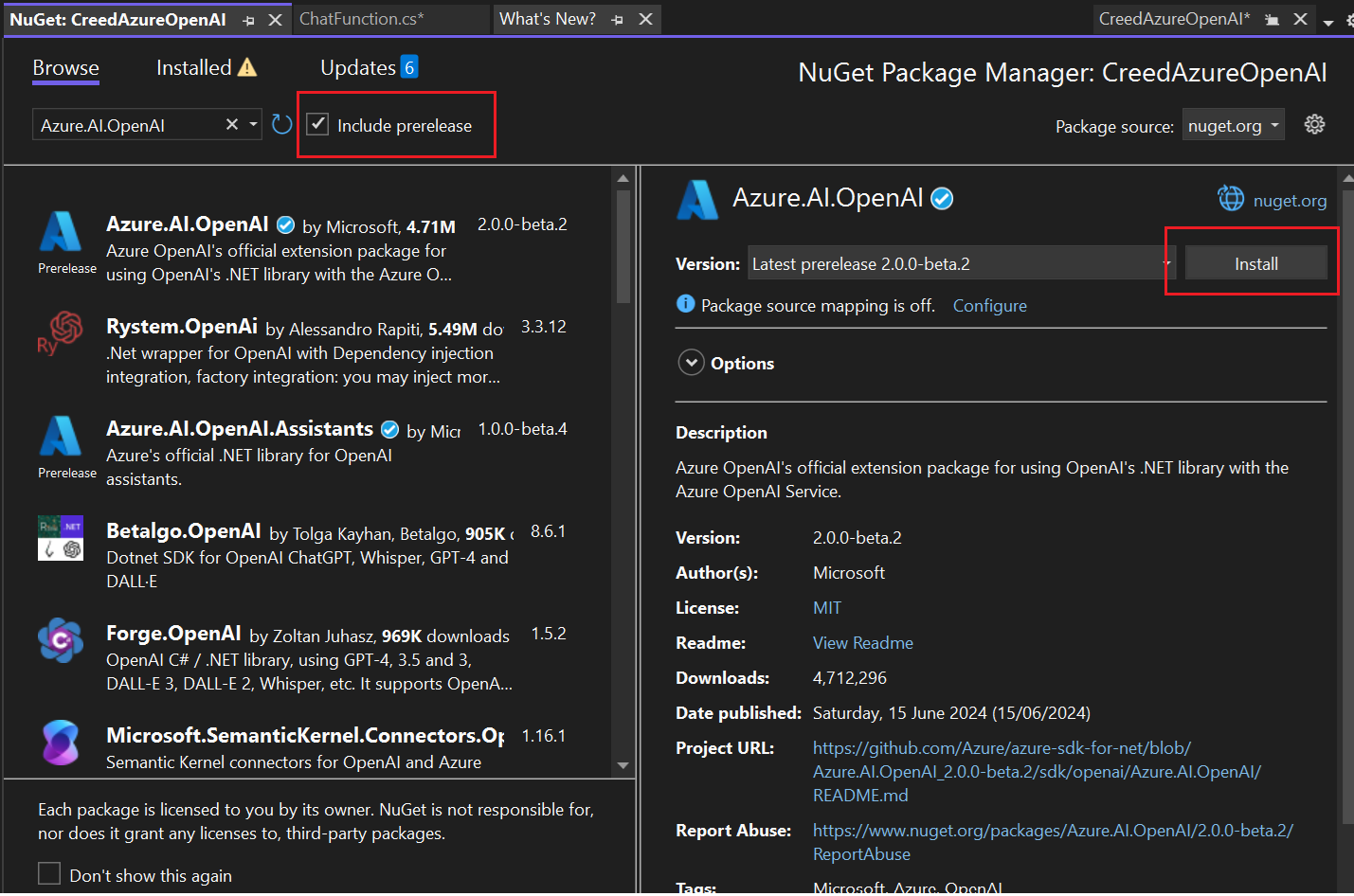Click verified badge on Azure.AI.OpenAI list item
This screenshot has height=896, width=1354.
pos(285,224)
